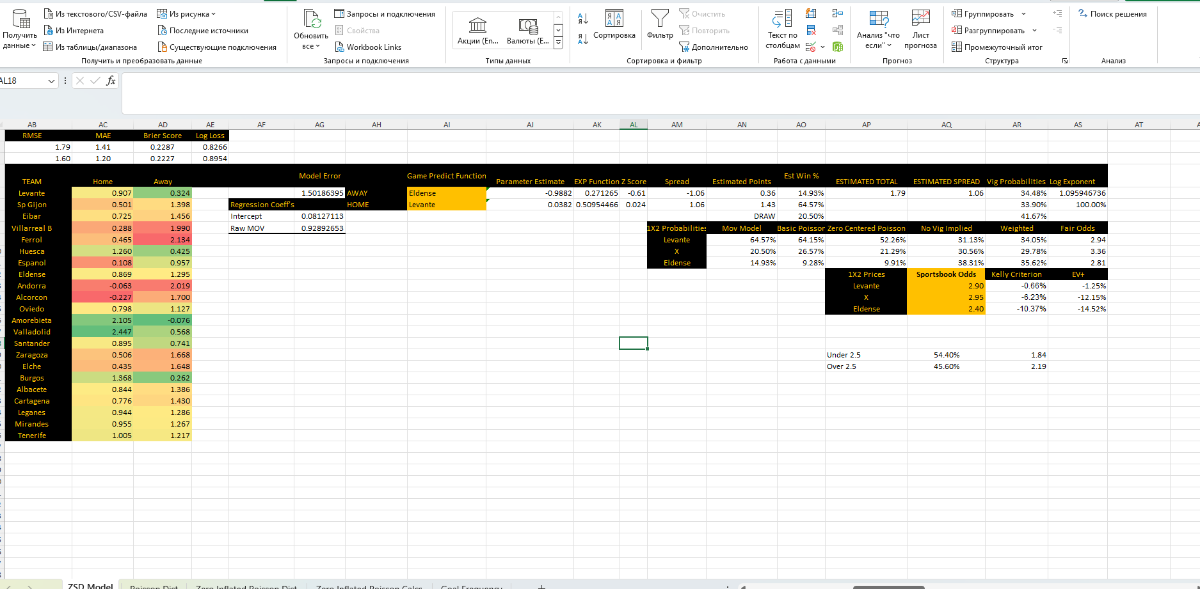
Task: Open the Goal Frequency sheet tab
Action: tap(470, 587)
